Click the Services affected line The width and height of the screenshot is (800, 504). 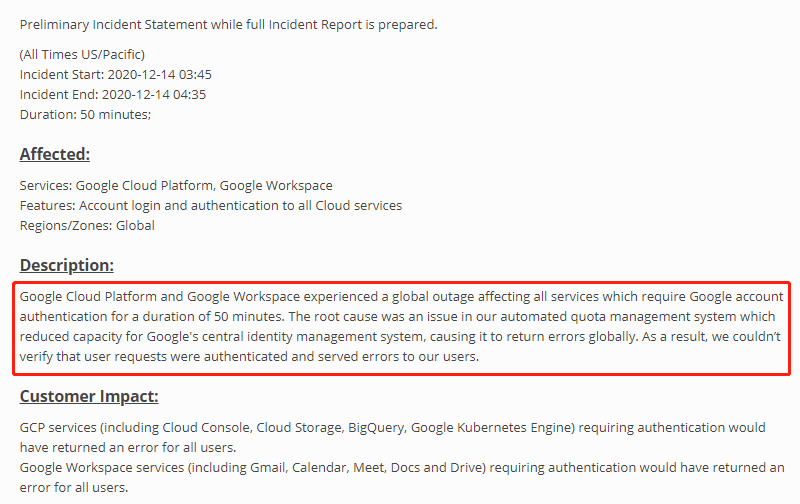[176, 185]
